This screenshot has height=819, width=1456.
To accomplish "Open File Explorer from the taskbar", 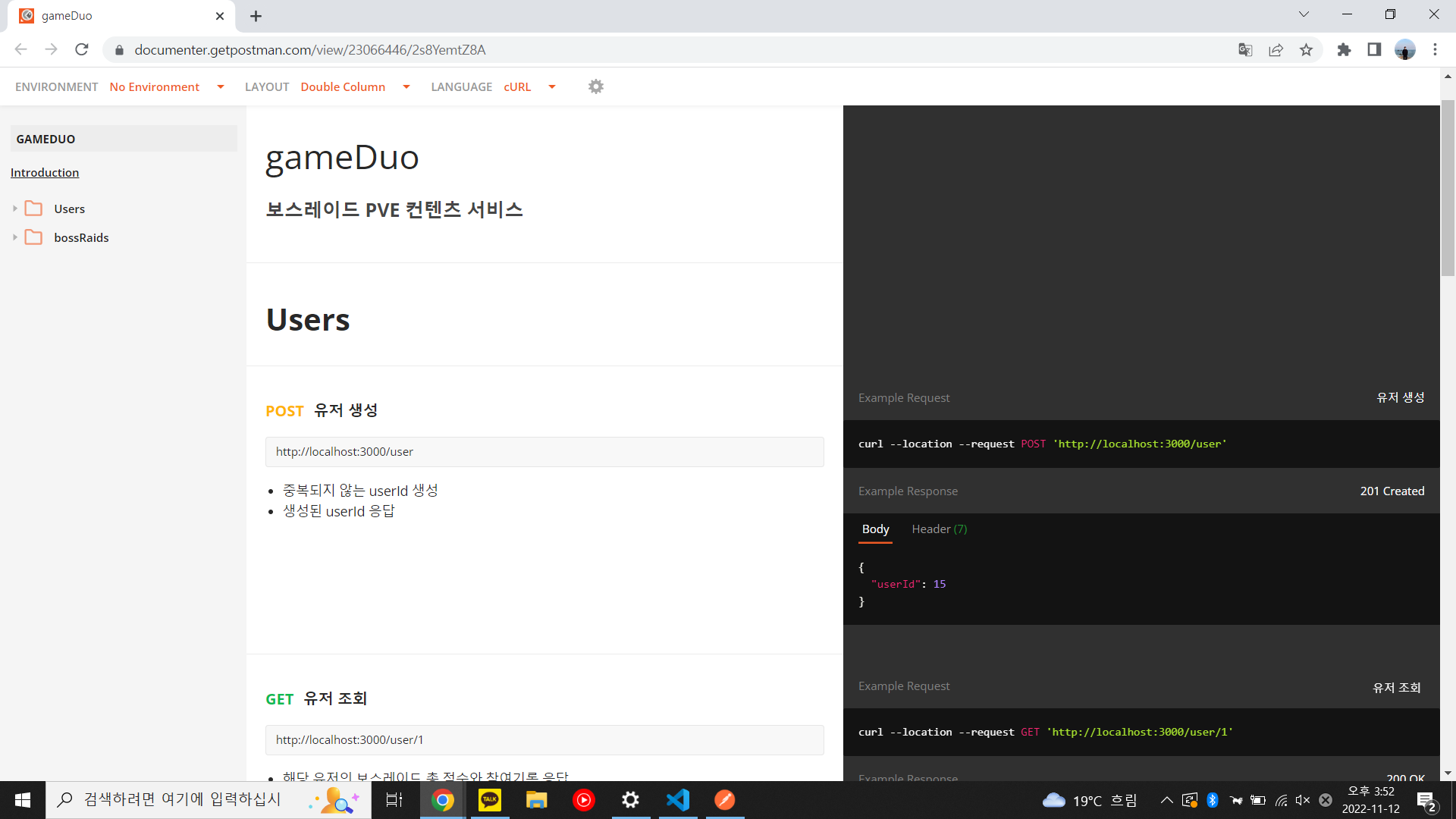I will click(x=537, y=800).
